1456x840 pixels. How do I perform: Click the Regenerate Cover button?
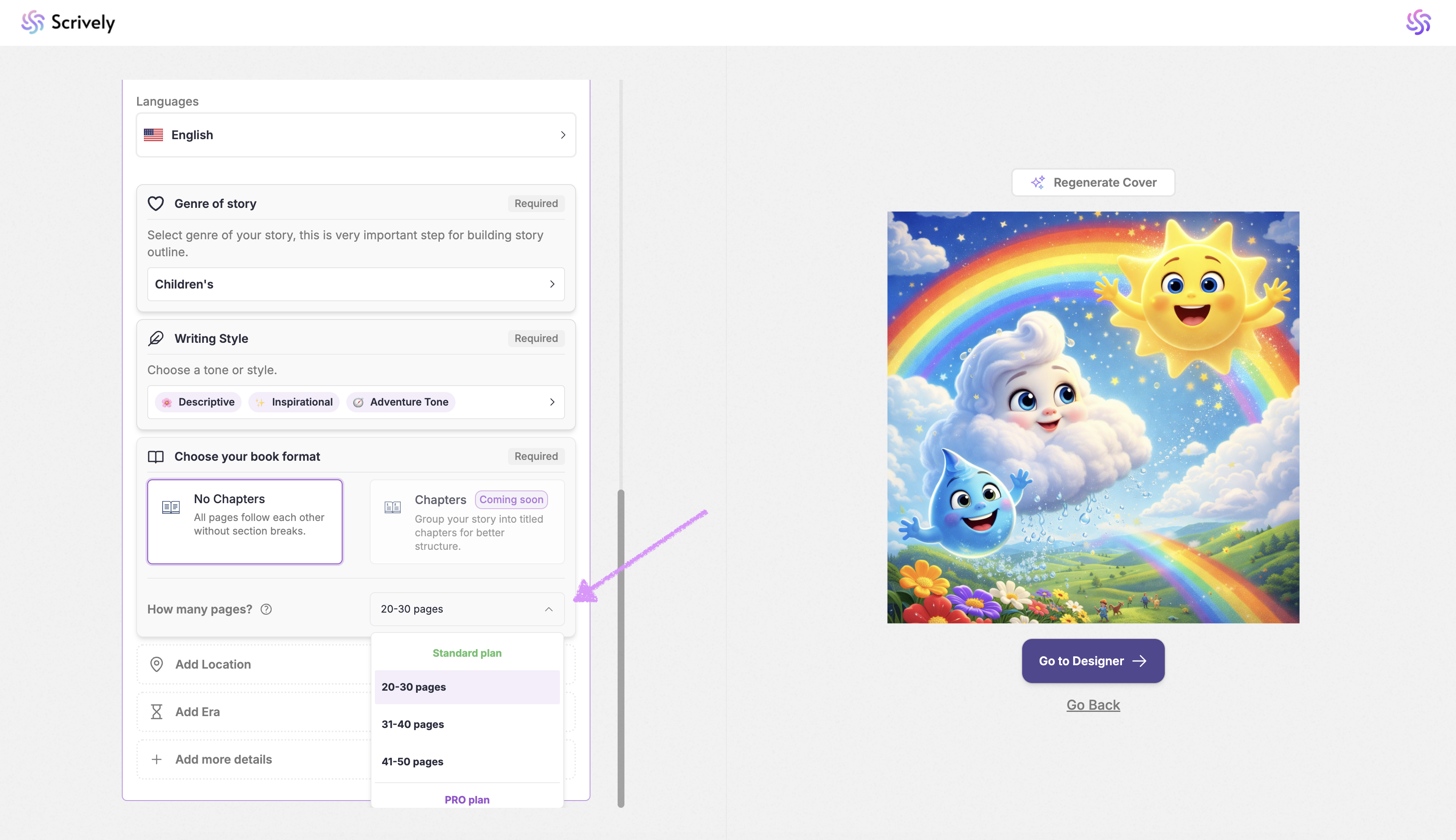coord(1093,182)
